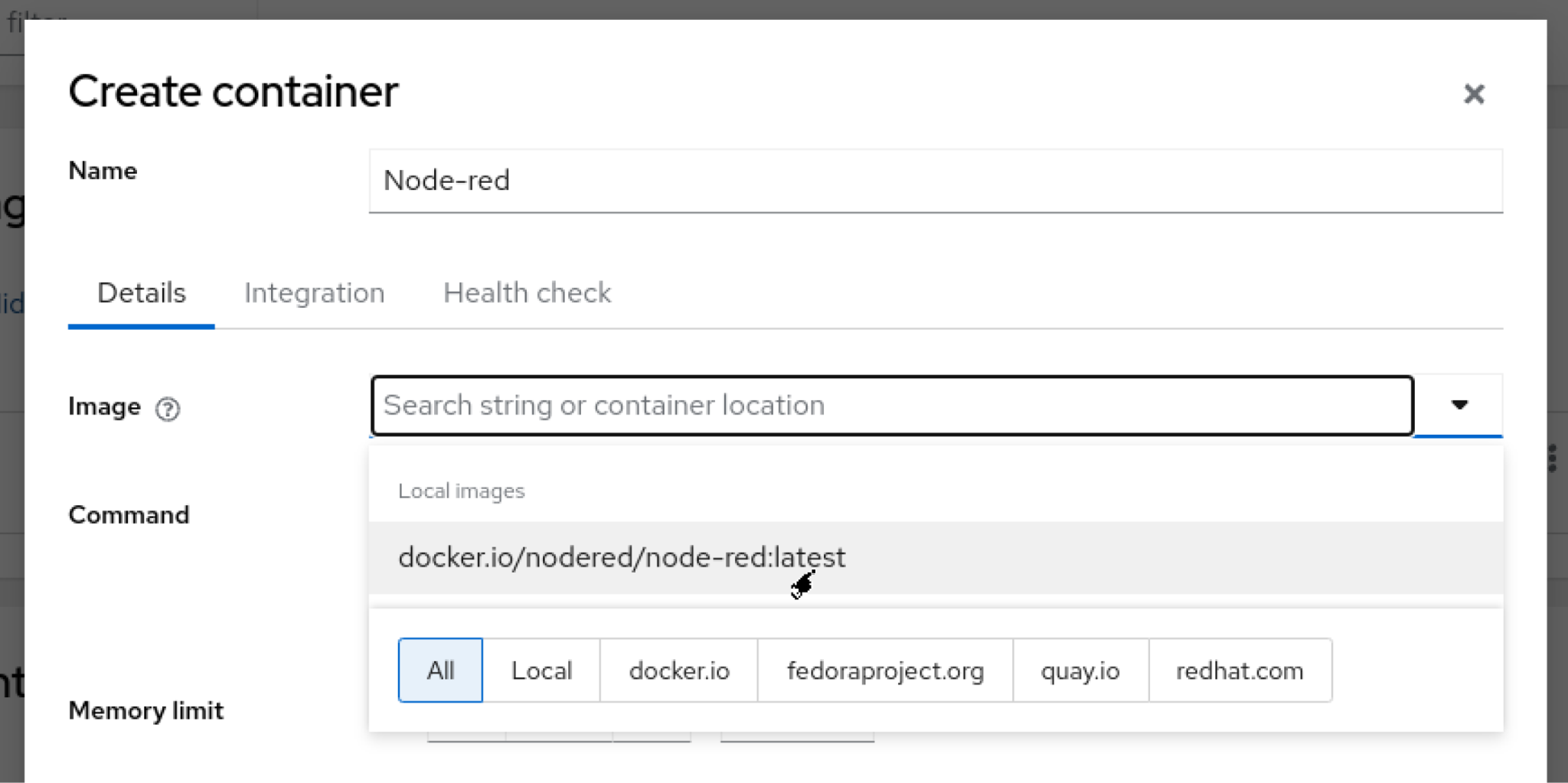Select the All registry filter

pyautogui.click(x=440, y=670)
